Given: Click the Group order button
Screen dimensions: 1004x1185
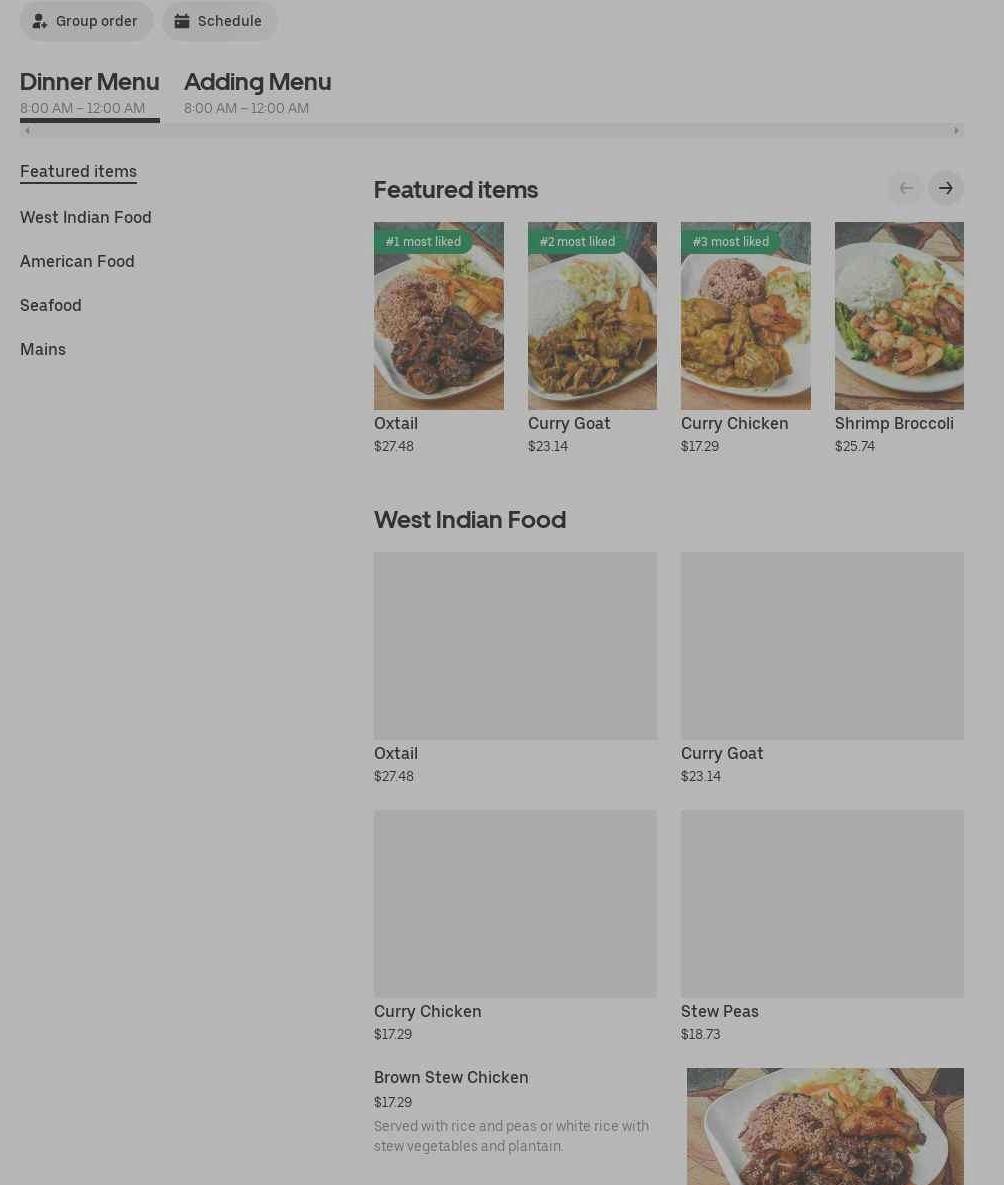Looking at the screenshot, I should [x=86, y=21].
